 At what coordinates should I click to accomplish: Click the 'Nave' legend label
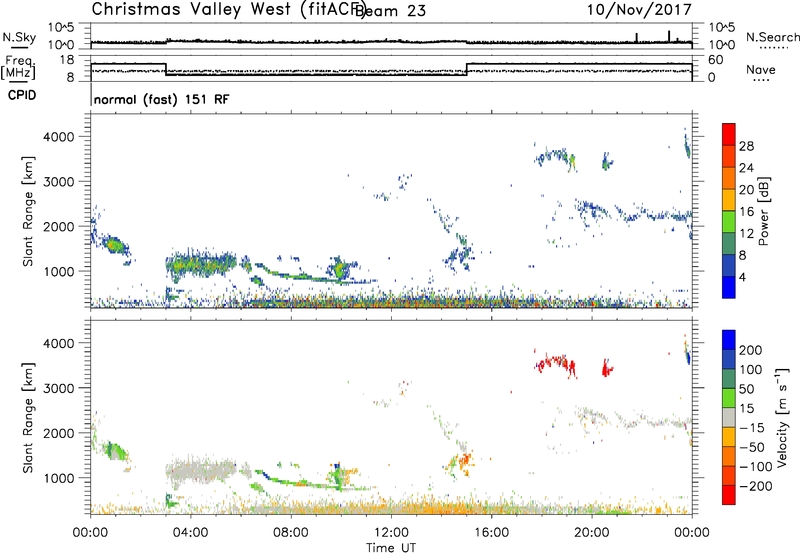(x=760, y=69)
